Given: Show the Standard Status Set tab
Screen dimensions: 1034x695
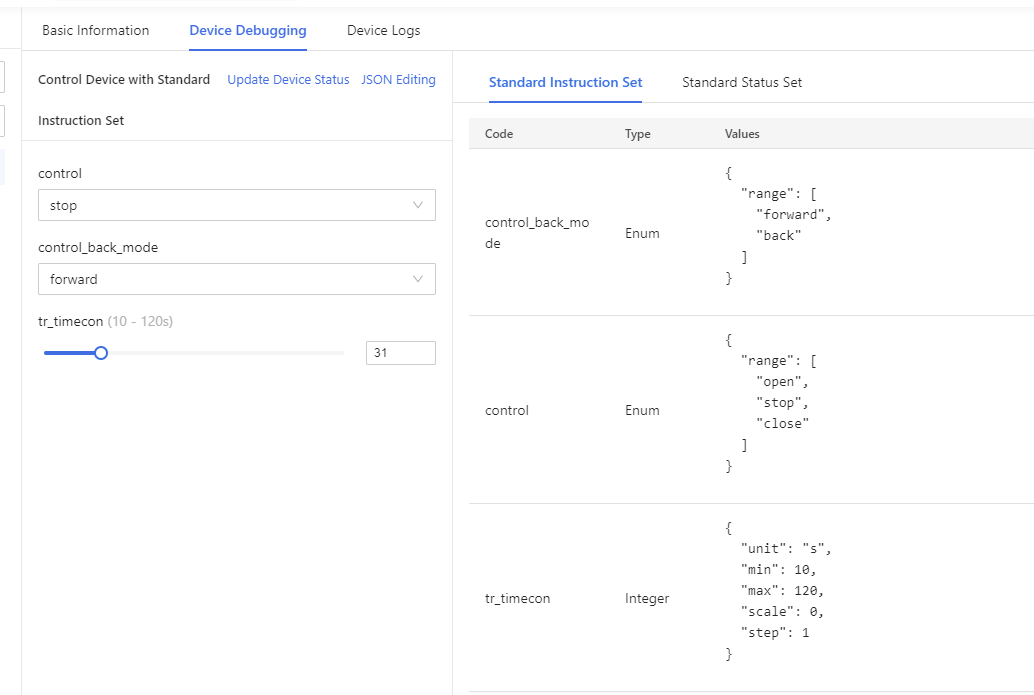Looking at the screenshot, I should 741,82.
